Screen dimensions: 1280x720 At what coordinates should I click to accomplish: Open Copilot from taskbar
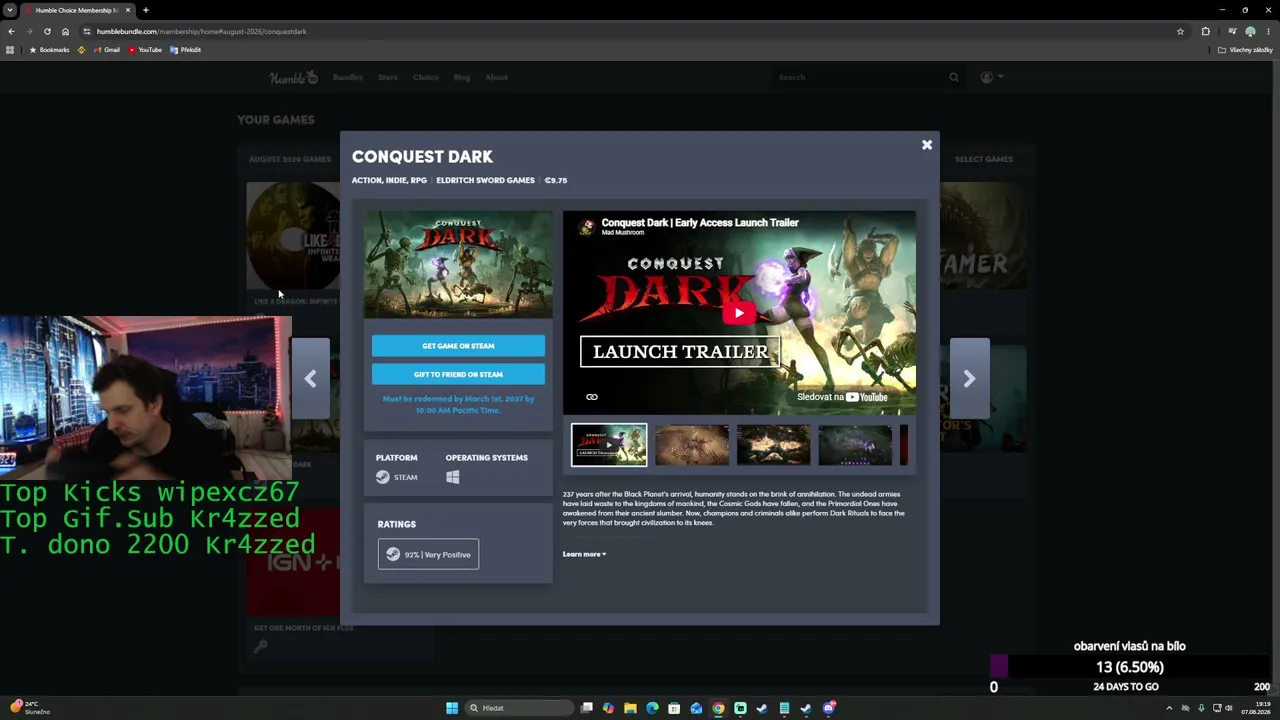point(608,708)
